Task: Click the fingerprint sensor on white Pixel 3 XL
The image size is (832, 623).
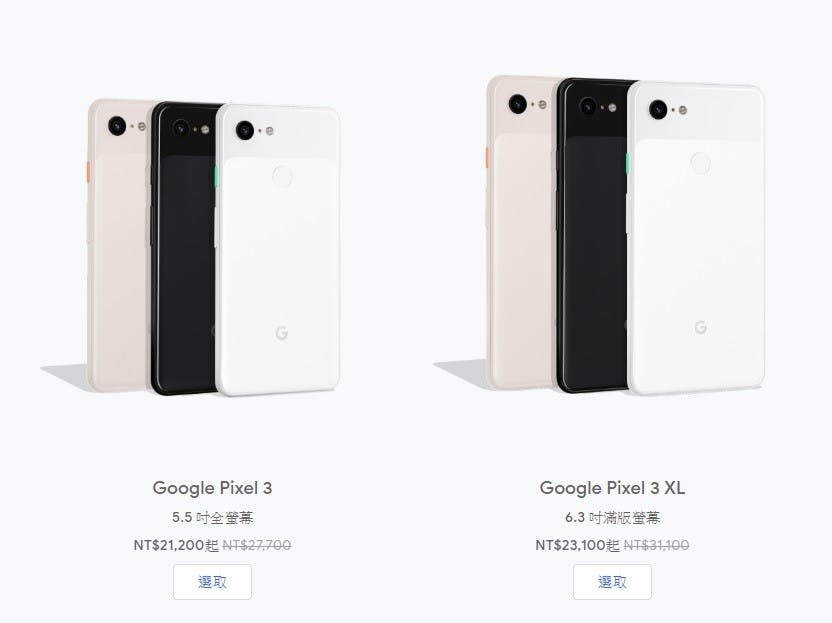Action: click(700, 163)
